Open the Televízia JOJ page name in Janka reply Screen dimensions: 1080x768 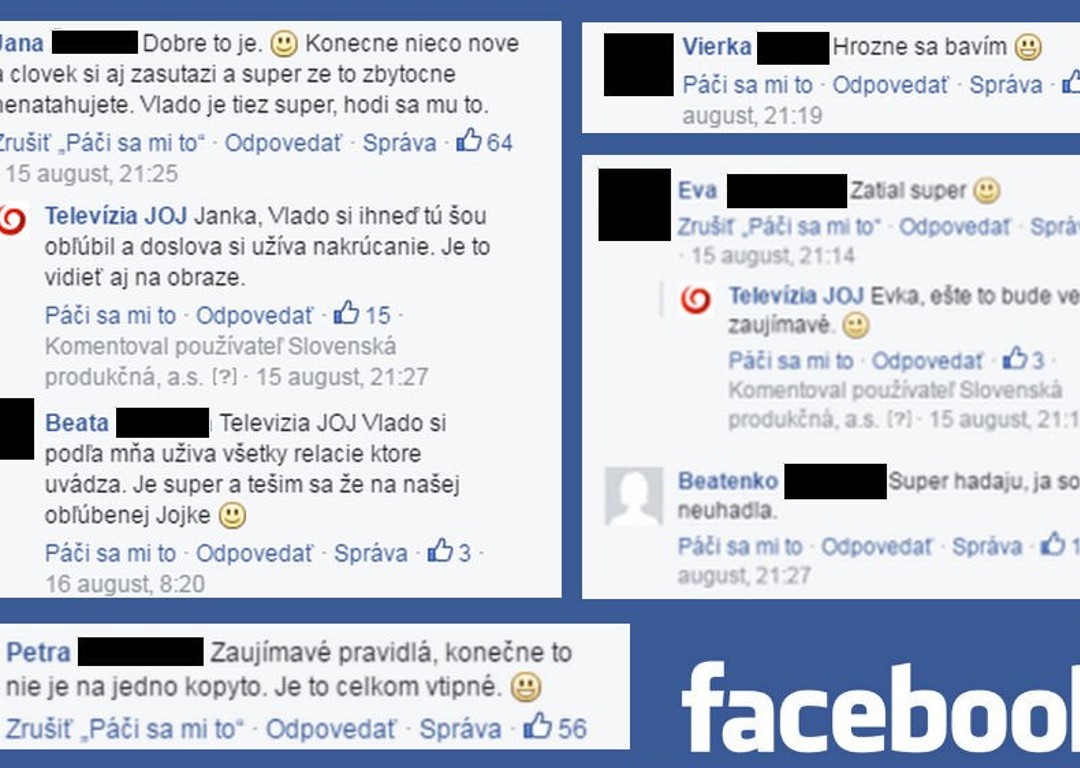[116, 216]
